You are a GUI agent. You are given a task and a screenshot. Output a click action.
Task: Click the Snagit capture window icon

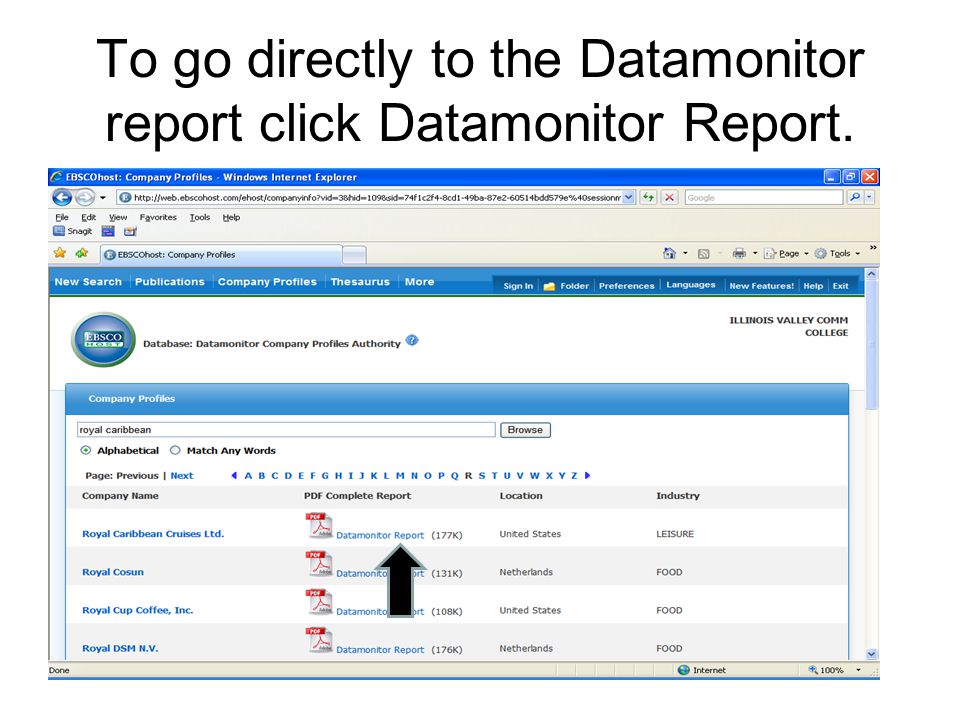(x=108, y=231)
